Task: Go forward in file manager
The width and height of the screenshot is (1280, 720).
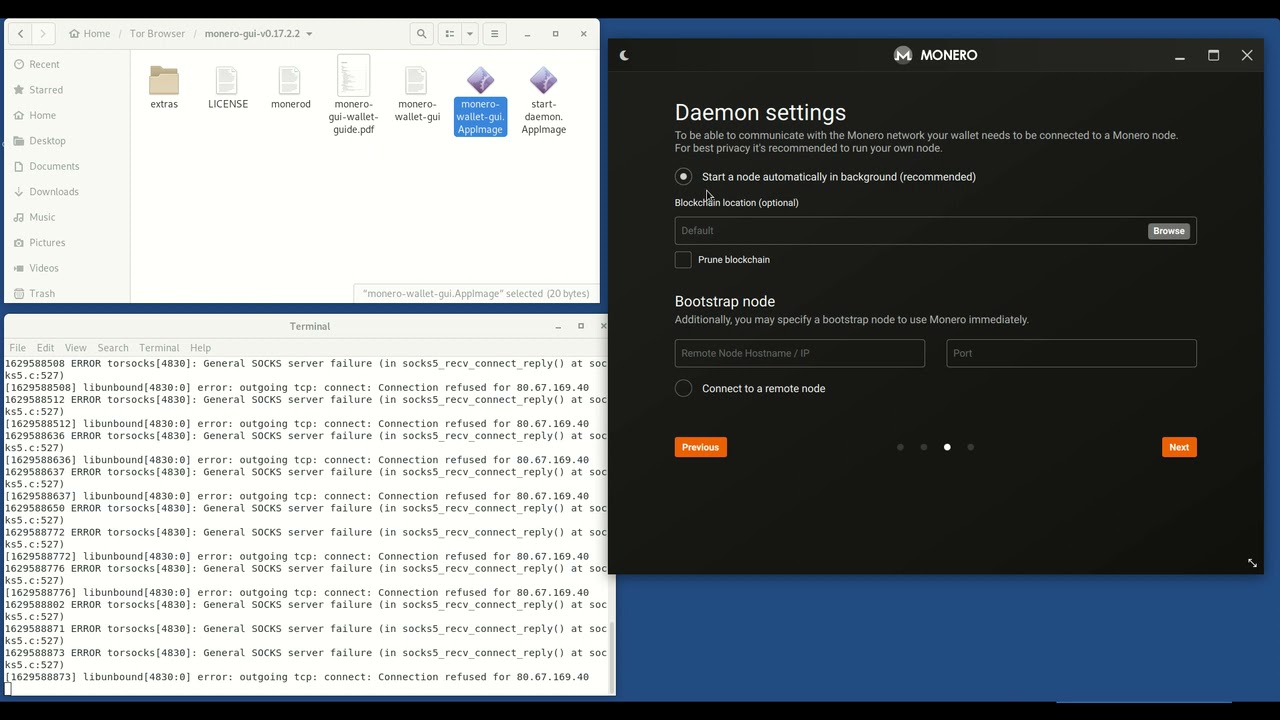Action: click(43, 33)
